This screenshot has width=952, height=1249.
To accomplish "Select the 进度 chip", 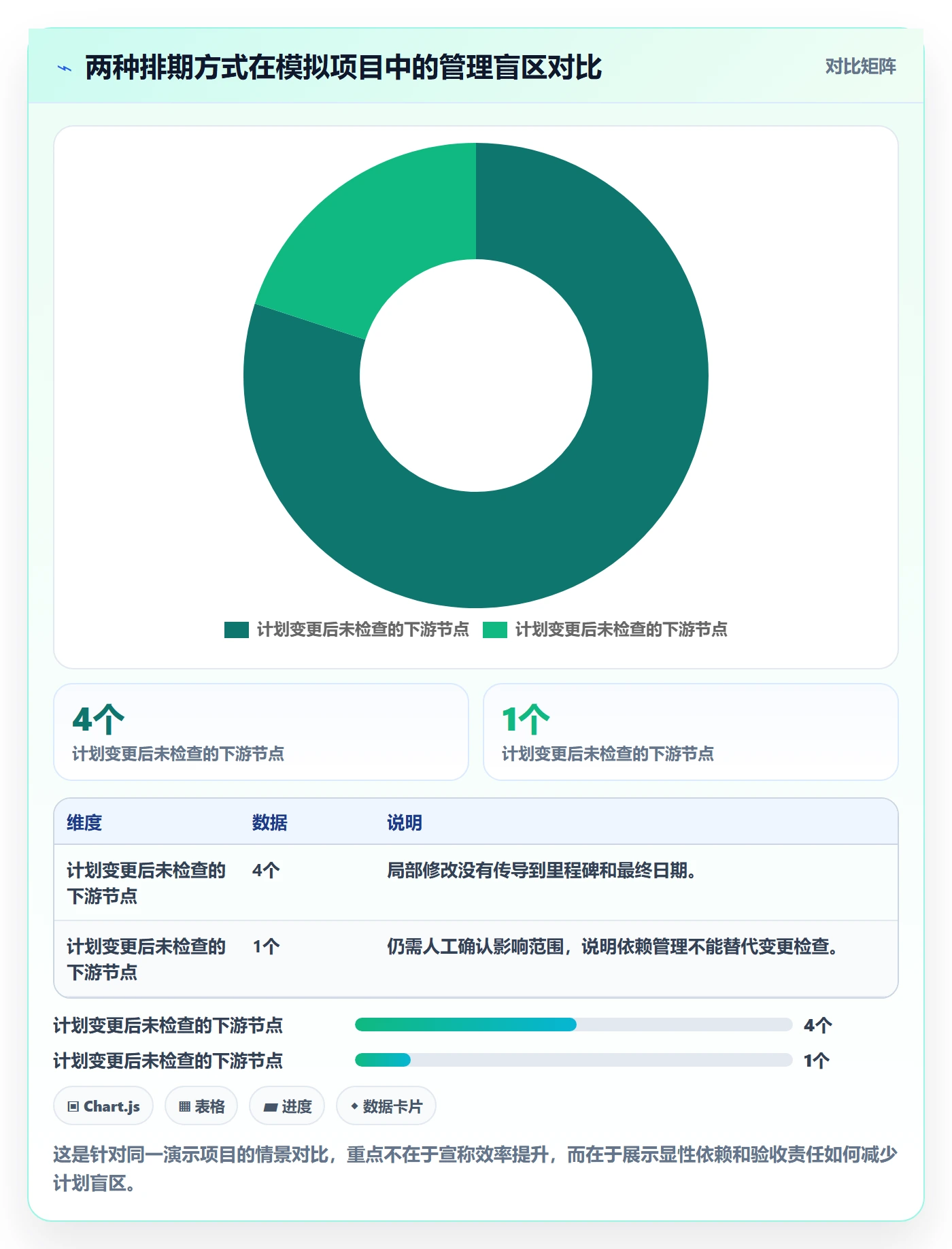I will click(x=287, y=1105).
